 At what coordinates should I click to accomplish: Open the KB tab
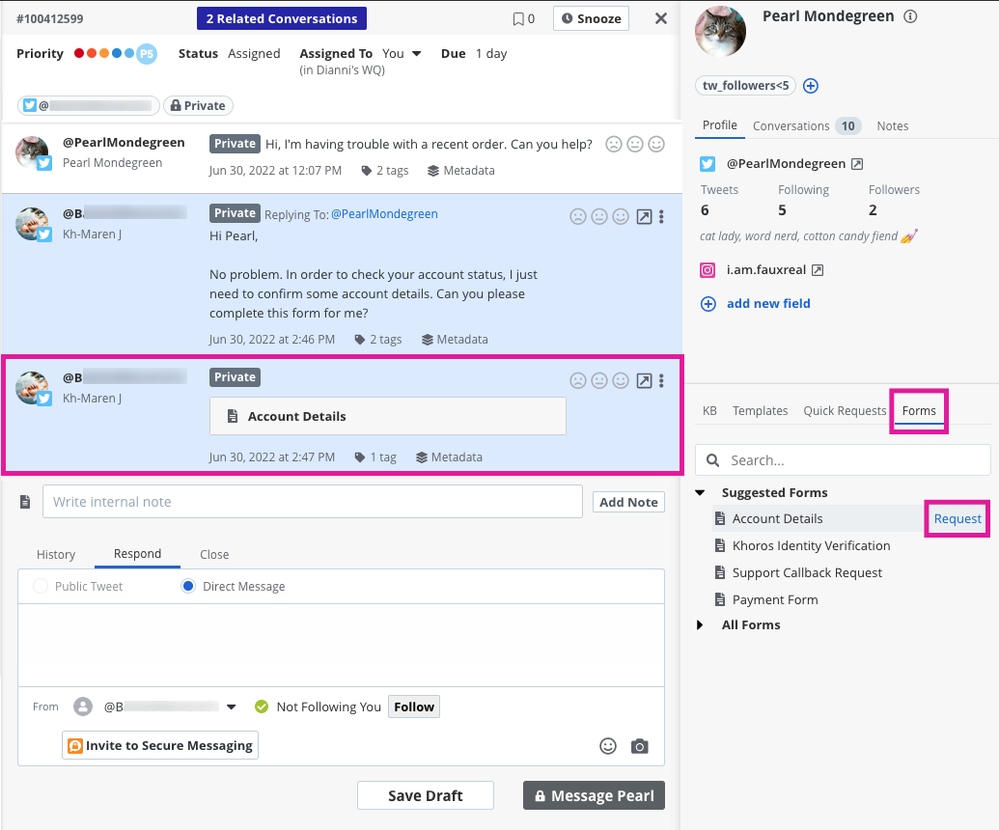(x=709, y=411)
